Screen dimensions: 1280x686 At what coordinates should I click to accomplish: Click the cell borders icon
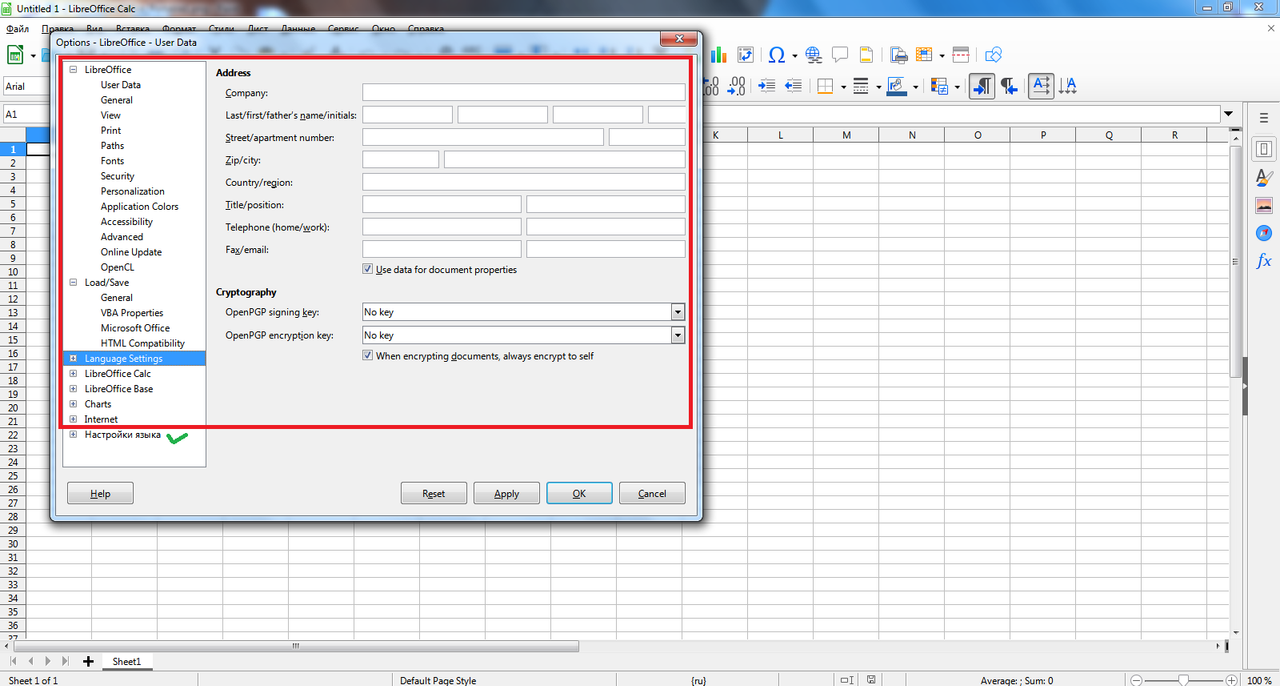(x=825, y=87)
